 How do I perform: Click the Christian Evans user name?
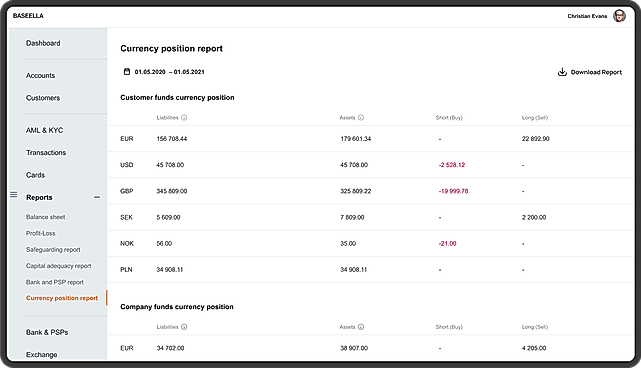pyautogui.click(x=587, y=16)
